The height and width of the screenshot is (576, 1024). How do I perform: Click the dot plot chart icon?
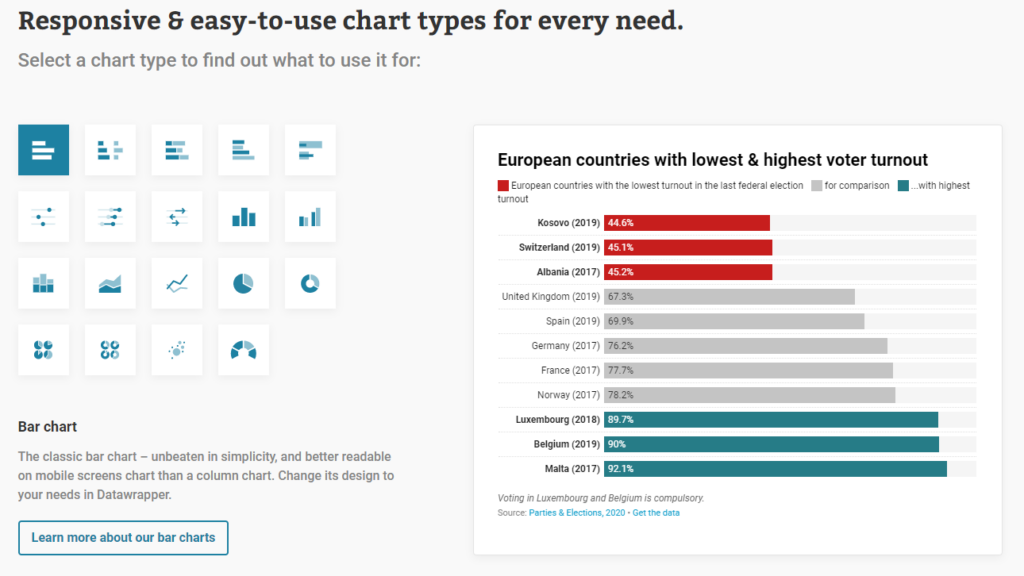click(x=43, y=217)
